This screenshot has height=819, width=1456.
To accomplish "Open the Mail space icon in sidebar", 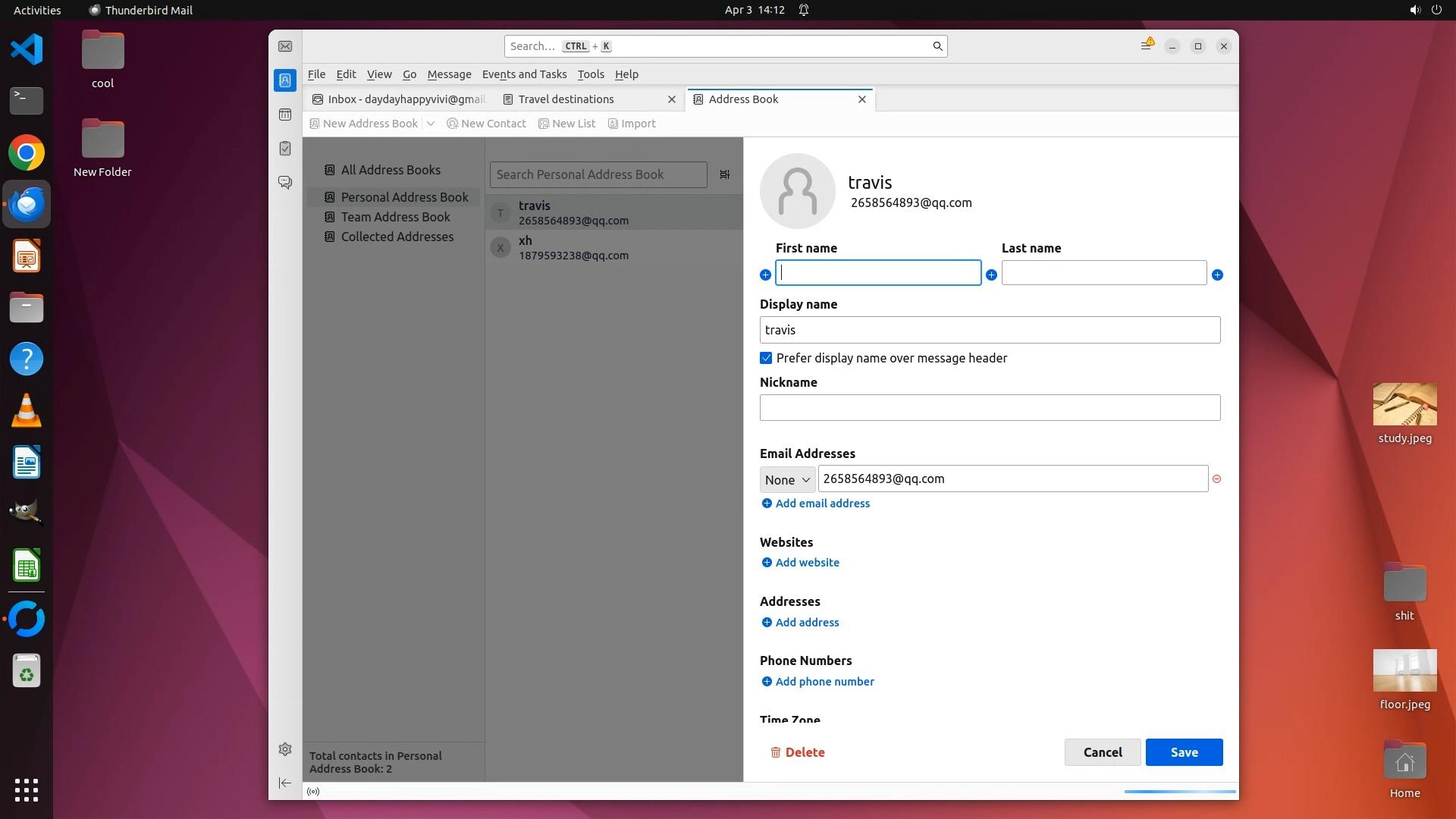I will 285,46.
